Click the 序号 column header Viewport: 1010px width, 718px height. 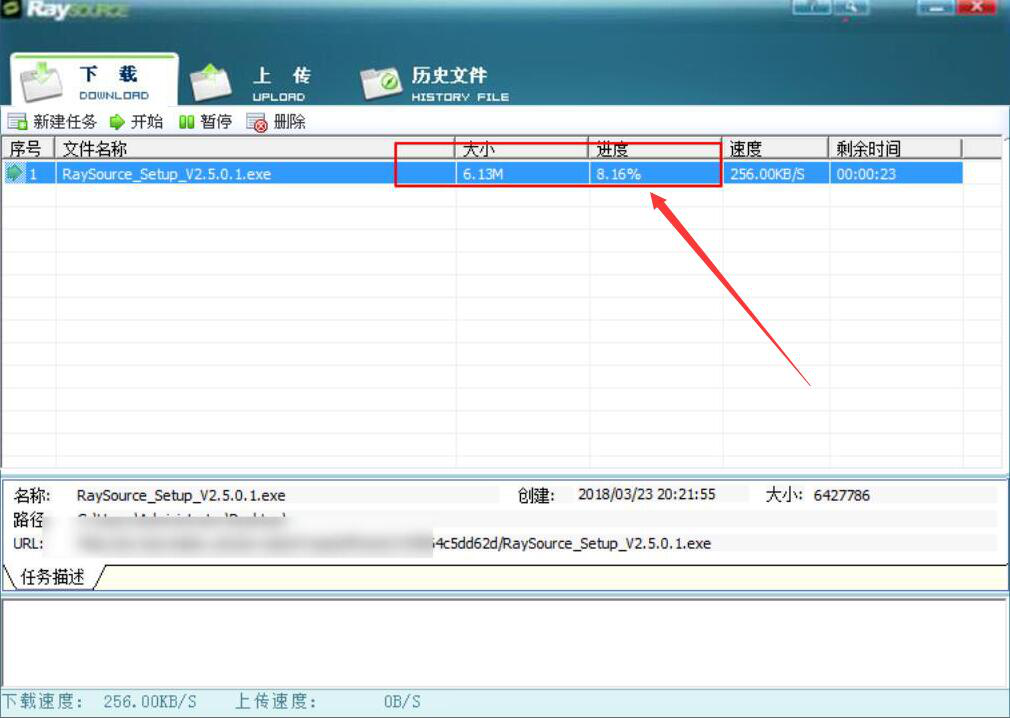coord(28,149)
